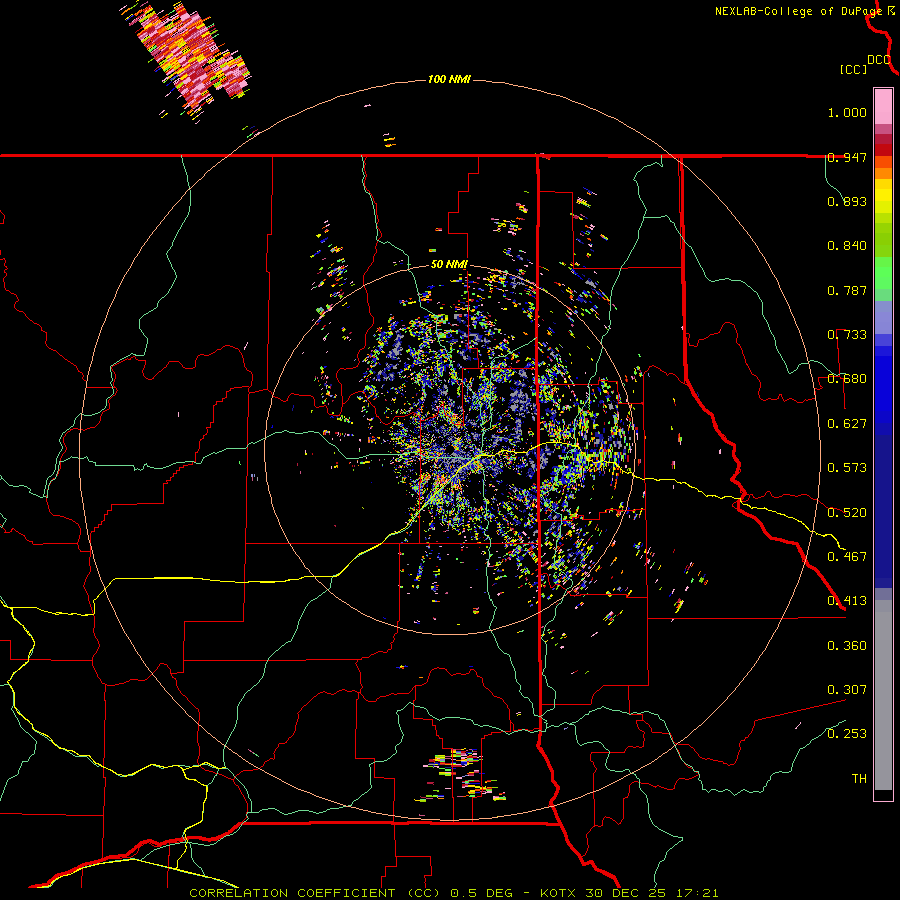
Task: Pick the bright green color bar segment
Action: (883, 273)
